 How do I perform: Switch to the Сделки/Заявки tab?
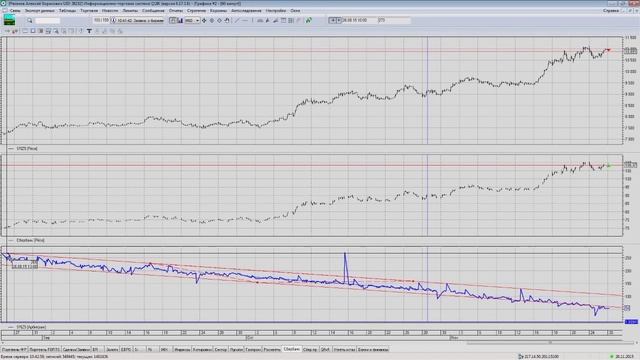tap(76, 349)
